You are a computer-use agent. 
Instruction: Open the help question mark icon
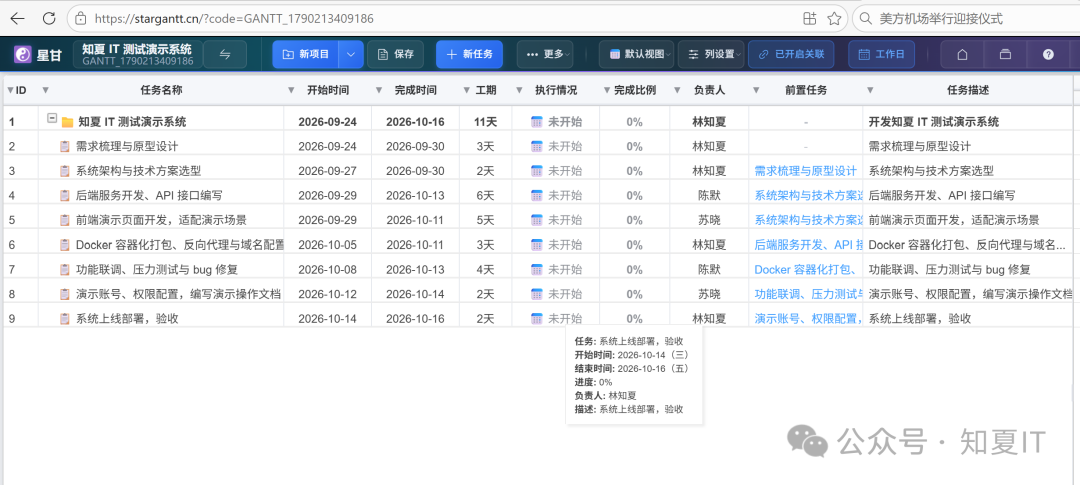point(1048,54)
